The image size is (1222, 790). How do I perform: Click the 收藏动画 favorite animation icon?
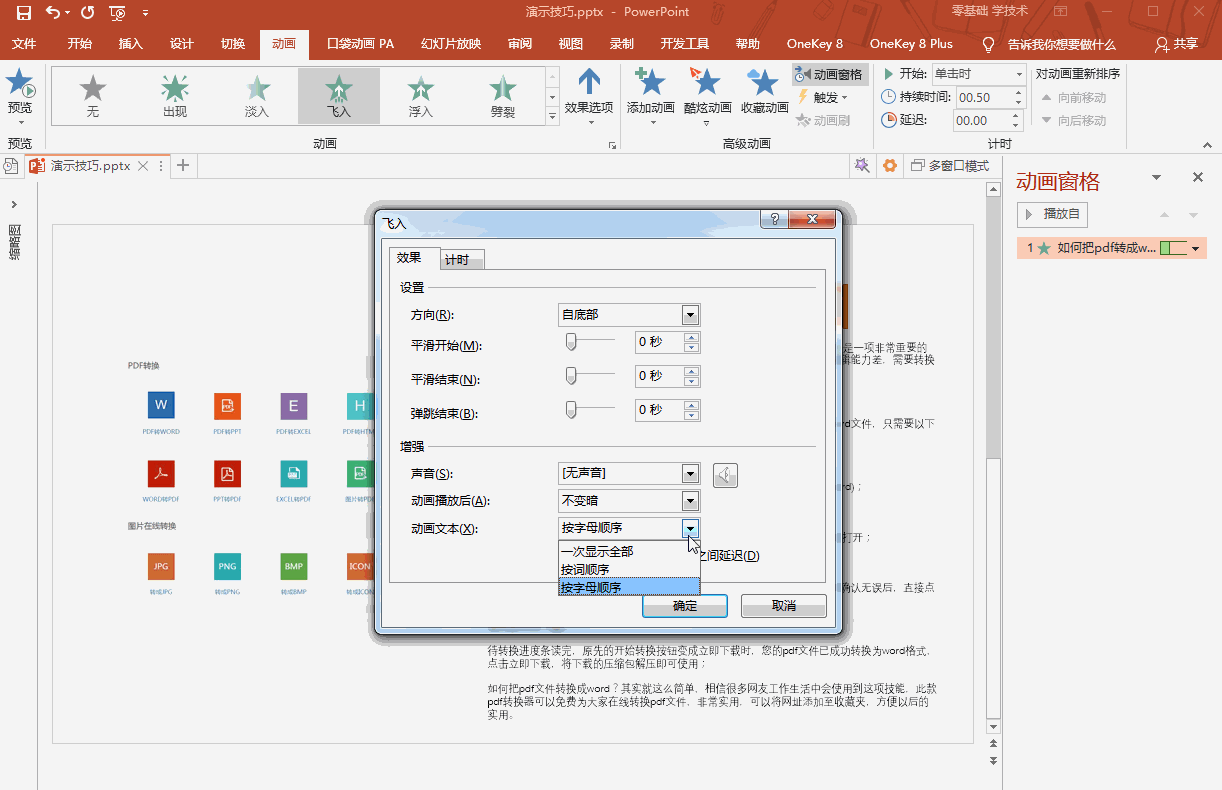(x=762, y=82)
